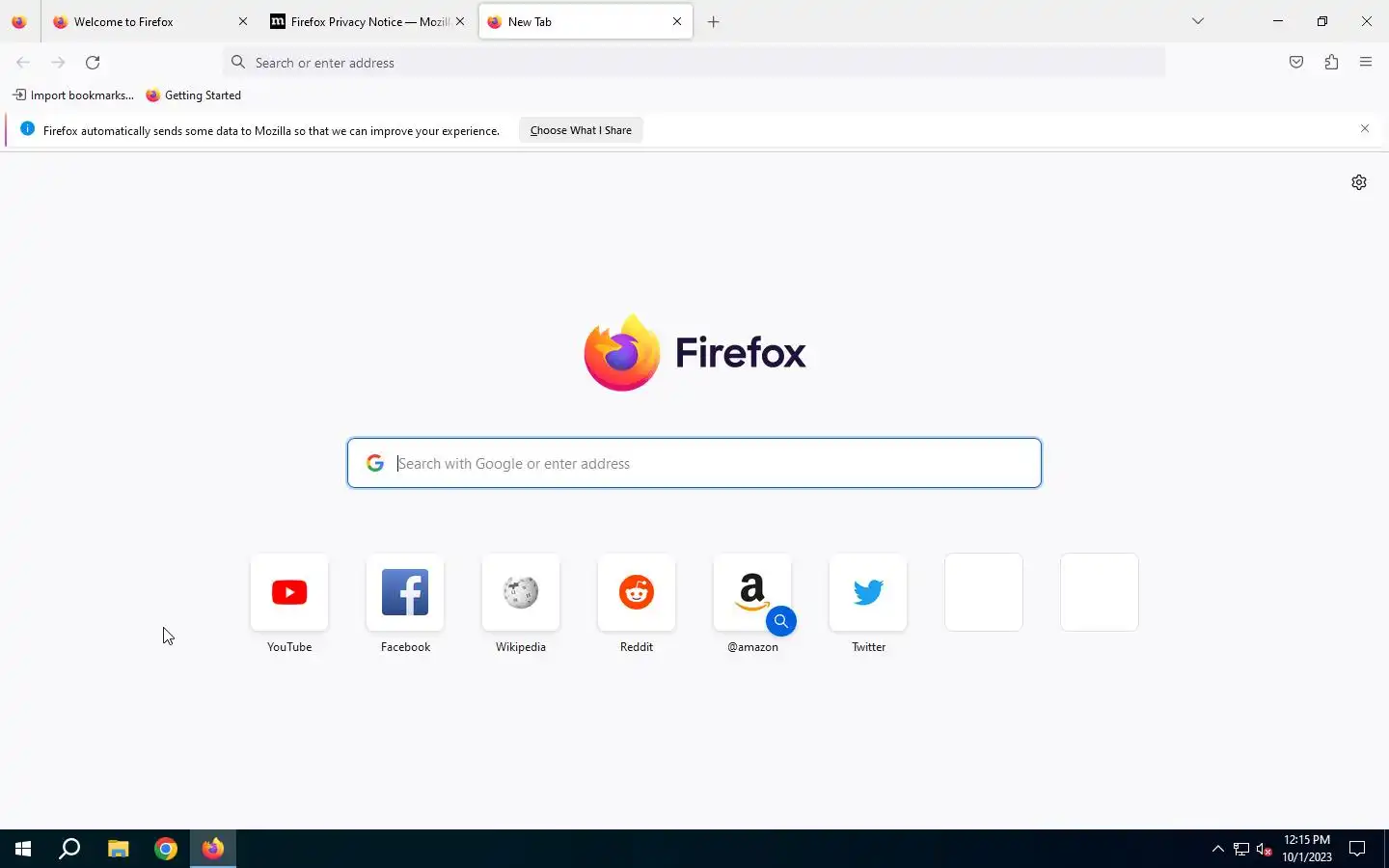Open the clock showing 12:15 PM
Screen dimensions: 1389x868
[x=1307, y=849]
